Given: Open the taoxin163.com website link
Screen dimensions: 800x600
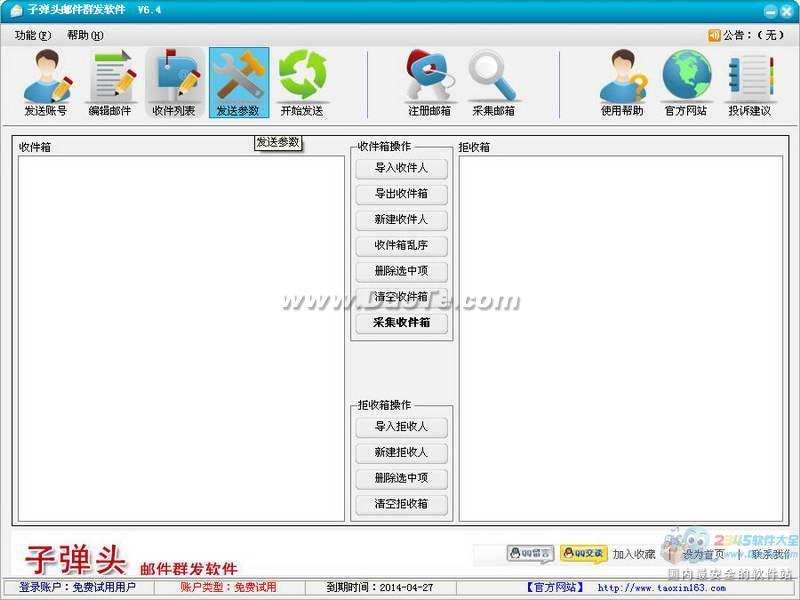Looking at the screenshot, I should (x=661, y=588).
